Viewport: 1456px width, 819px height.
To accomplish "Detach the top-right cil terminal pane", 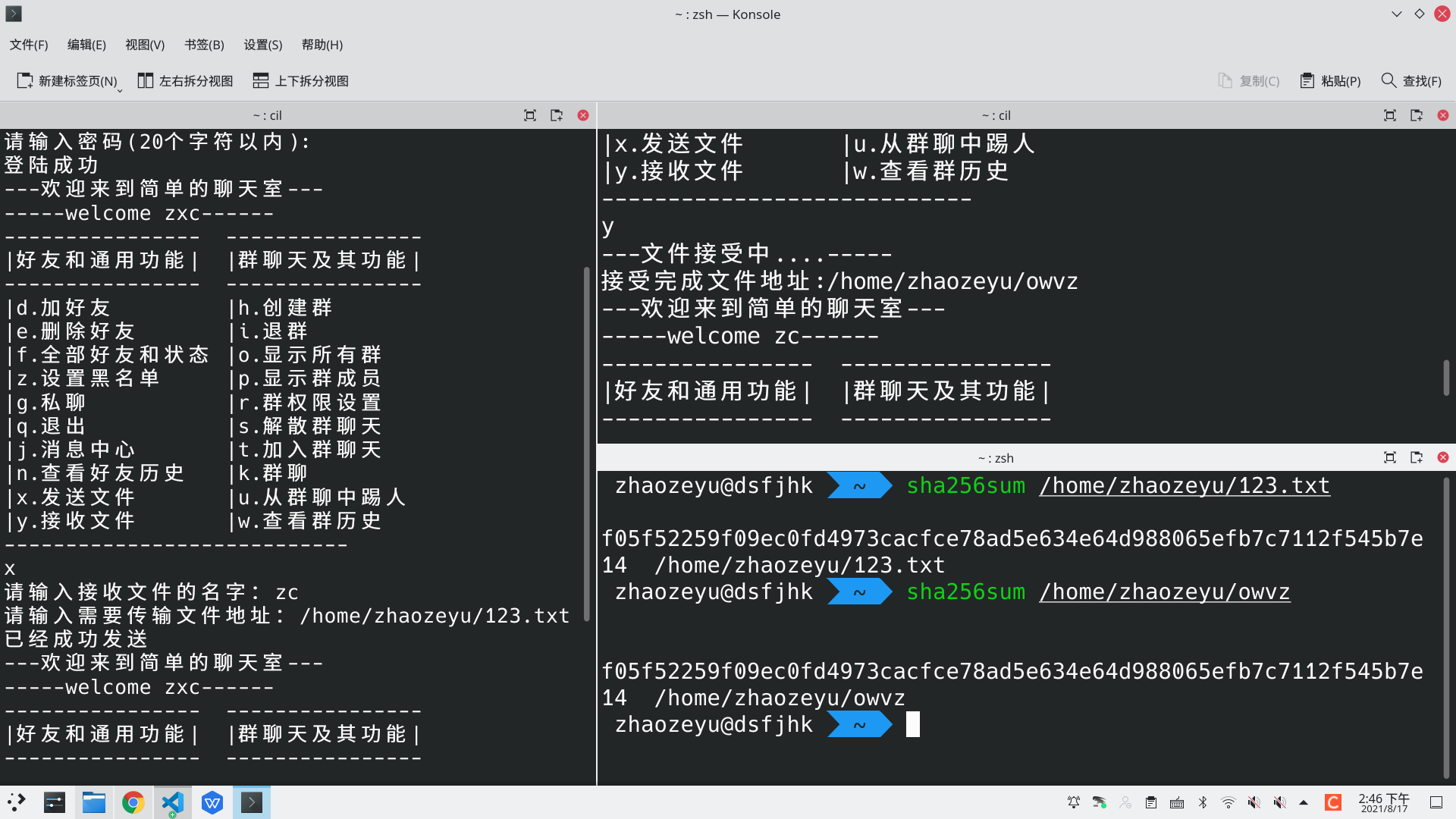I will click(1417, 115).
